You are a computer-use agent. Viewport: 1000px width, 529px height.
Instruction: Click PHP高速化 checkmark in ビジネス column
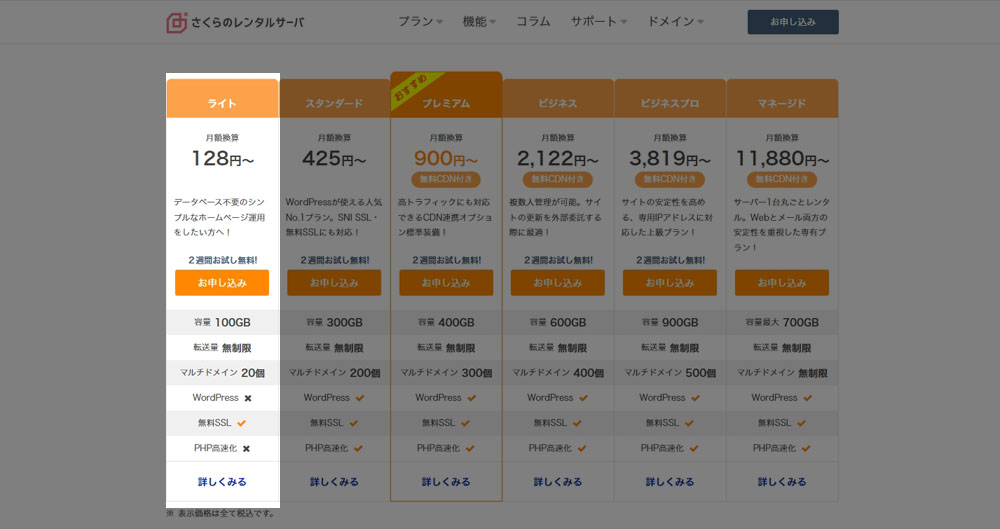point(582,449)
